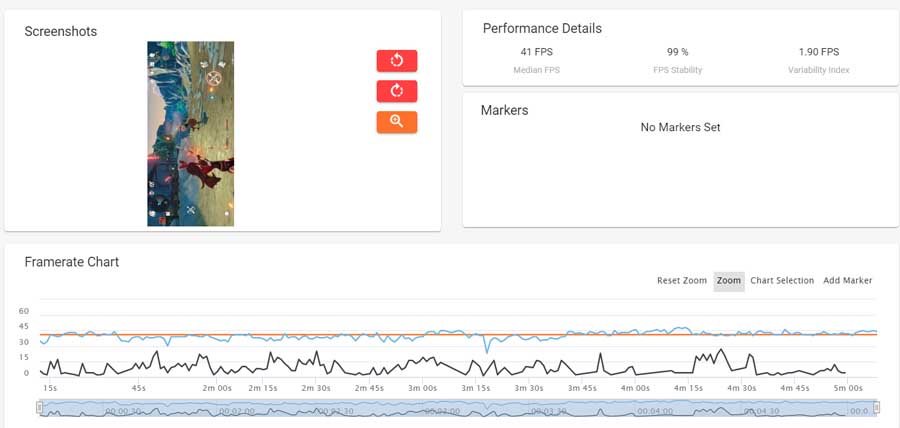Click the 1.90 FPS Variability Index value
900x428 pixels.
pos(818,52)
